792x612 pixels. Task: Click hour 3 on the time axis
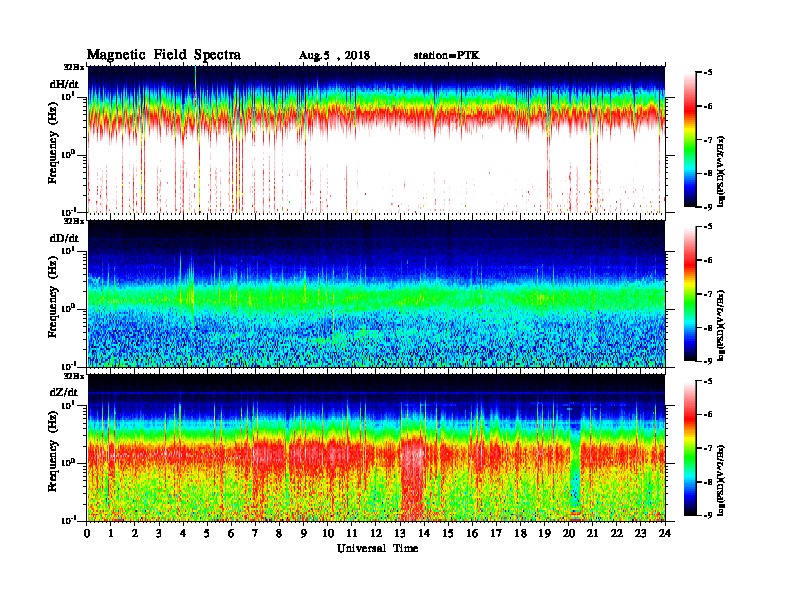[159, 534]
